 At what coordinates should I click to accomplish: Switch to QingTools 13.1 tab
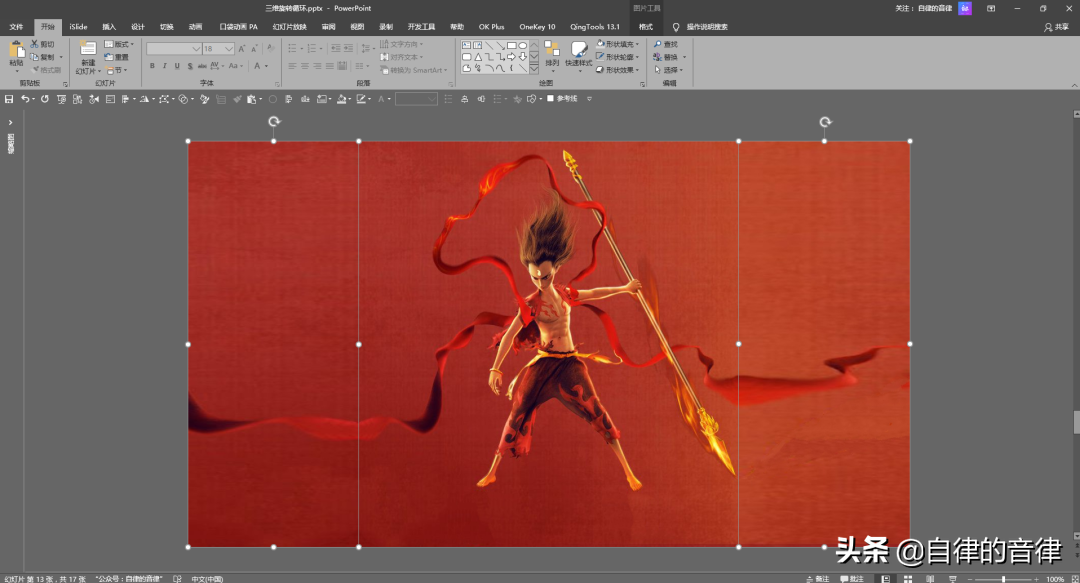[595, 27]
